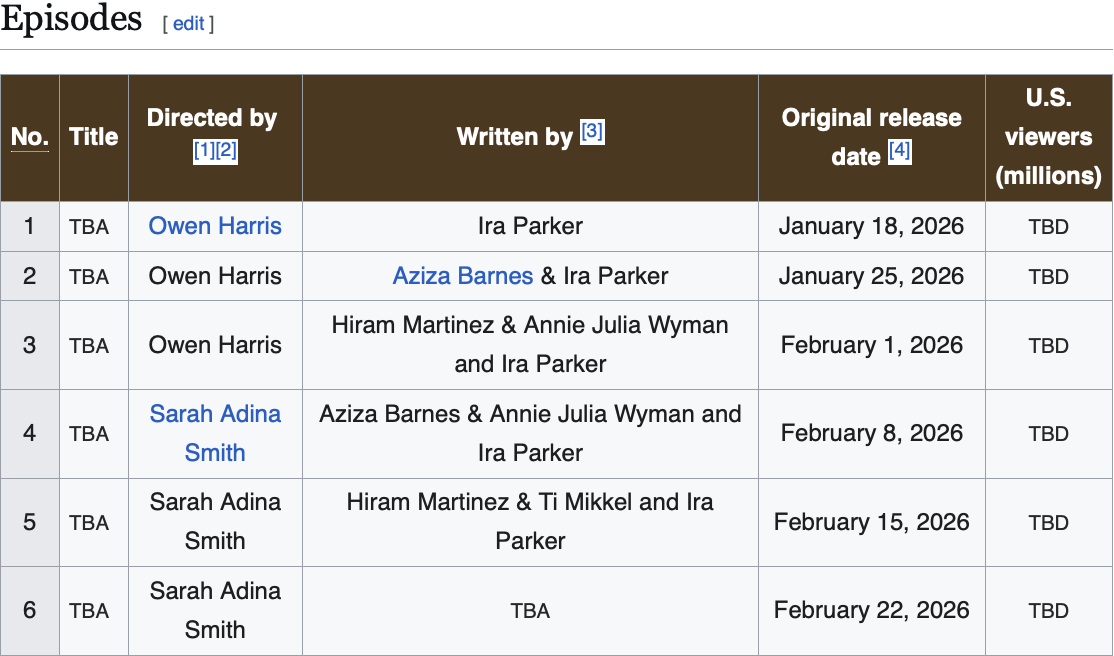The height and width of the screenshot is (656, 1114).
Task: Click the Sarah Adina Smith director in episode 5
Action: tap(215, 522)
